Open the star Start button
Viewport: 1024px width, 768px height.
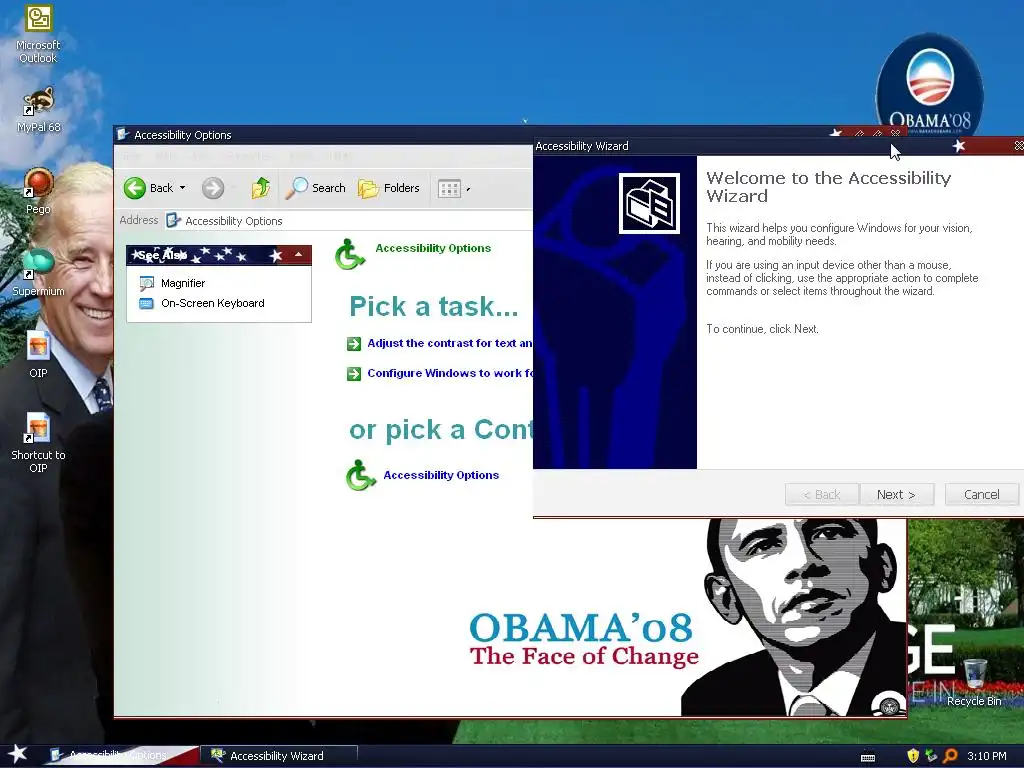[x=17, y=754]
